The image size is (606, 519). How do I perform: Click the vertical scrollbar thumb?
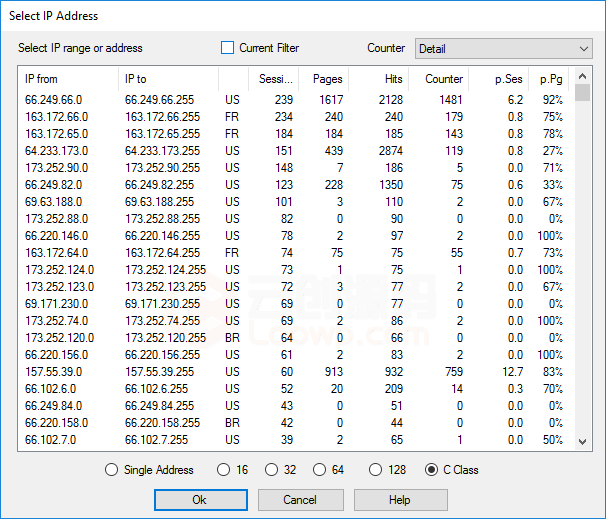point(582,93)
